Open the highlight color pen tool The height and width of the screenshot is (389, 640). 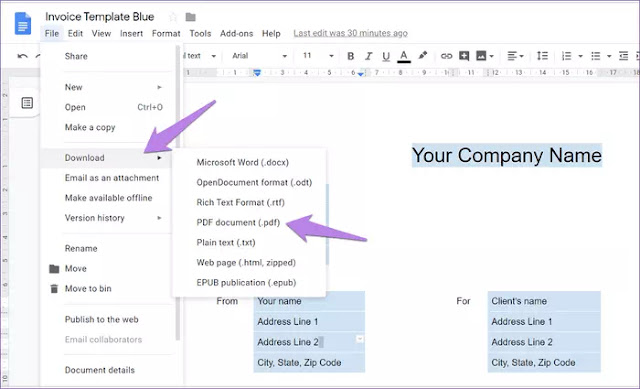pos(423,56)
